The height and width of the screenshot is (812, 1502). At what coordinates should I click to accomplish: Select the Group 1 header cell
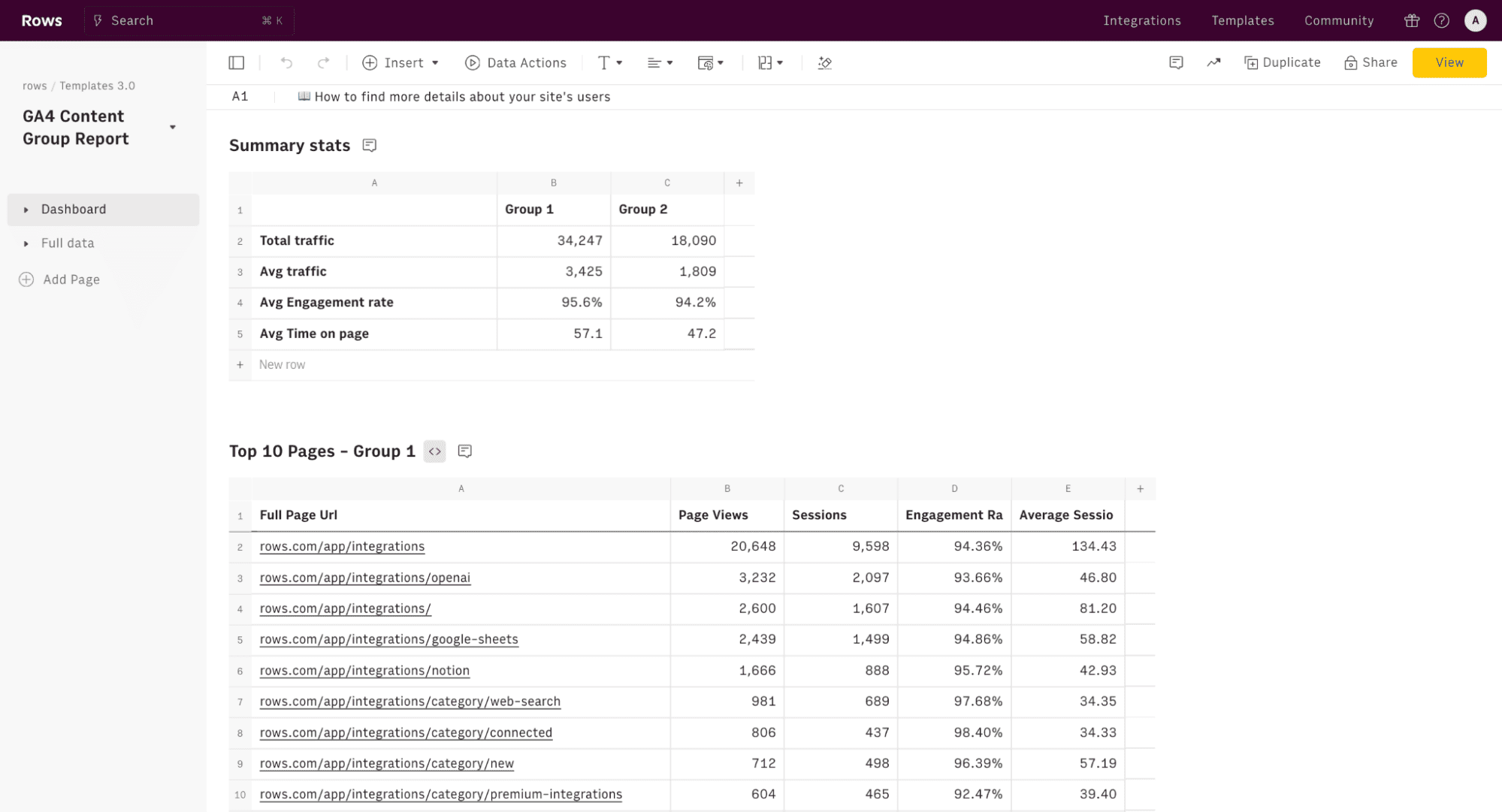pos(554,210)
